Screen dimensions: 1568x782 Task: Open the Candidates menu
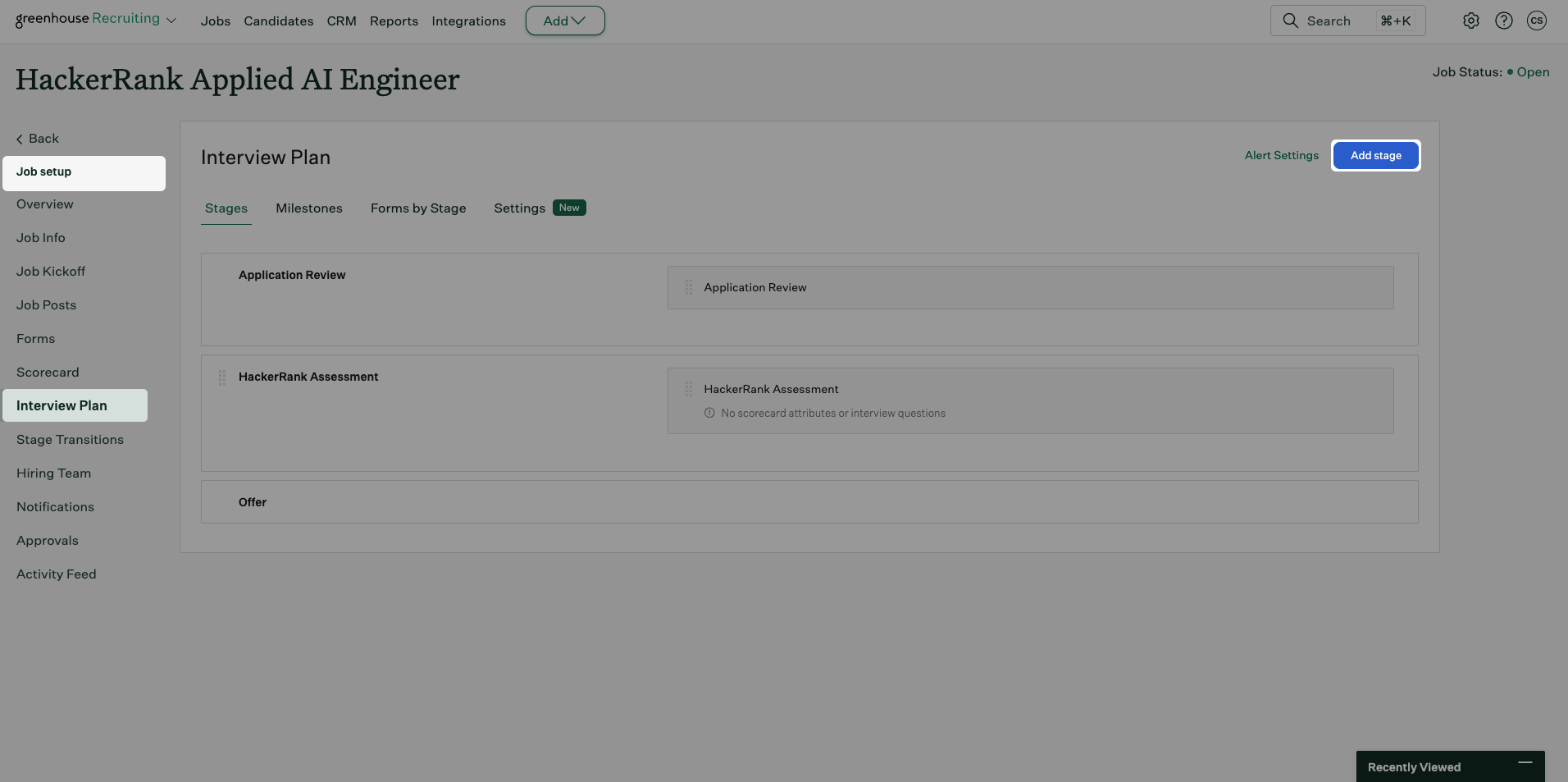(x=279, y=21)
